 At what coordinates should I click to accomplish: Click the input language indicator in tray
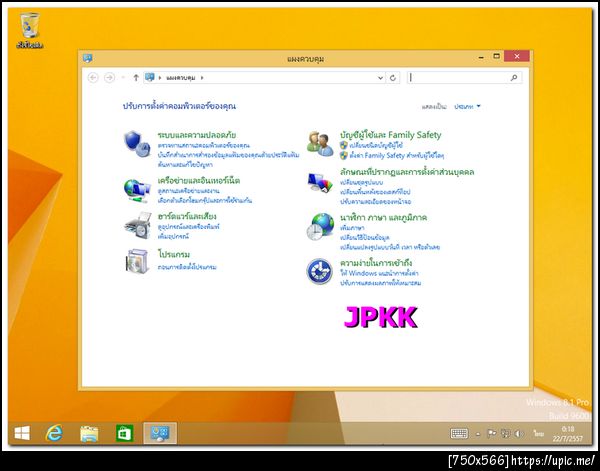[x=539, y=434]
